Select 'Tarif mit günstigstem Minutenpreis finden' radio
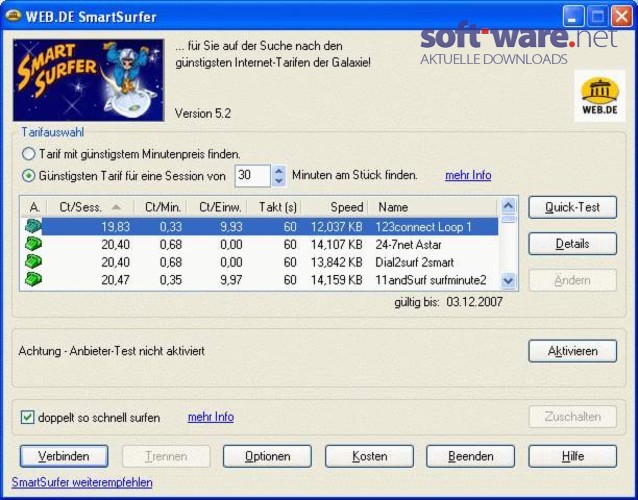This screenshot has width=638, height=500. pyautogui.click(x=28, y=154)
